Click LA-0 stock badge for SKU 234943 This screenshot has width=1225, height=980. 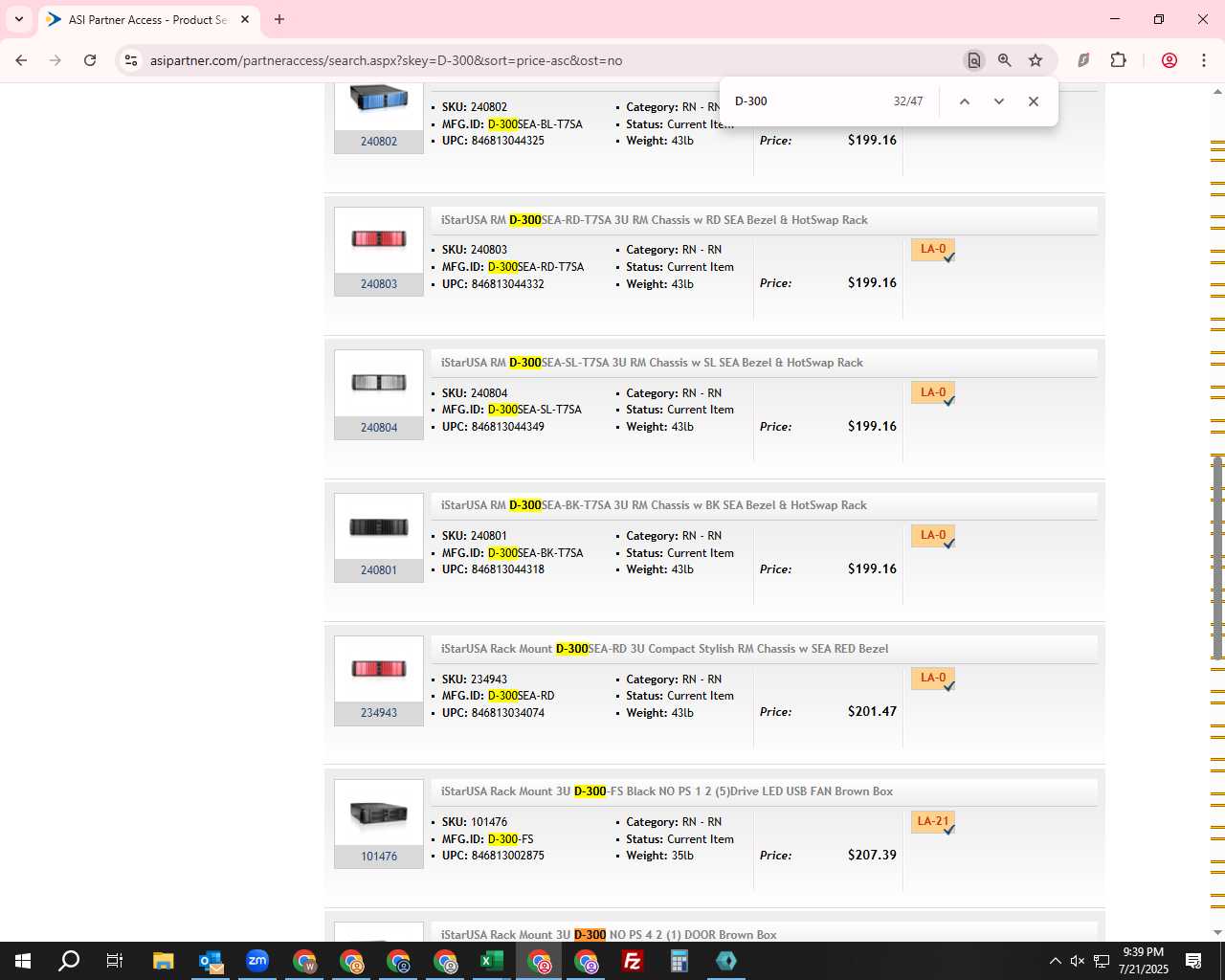click(933, 679)
